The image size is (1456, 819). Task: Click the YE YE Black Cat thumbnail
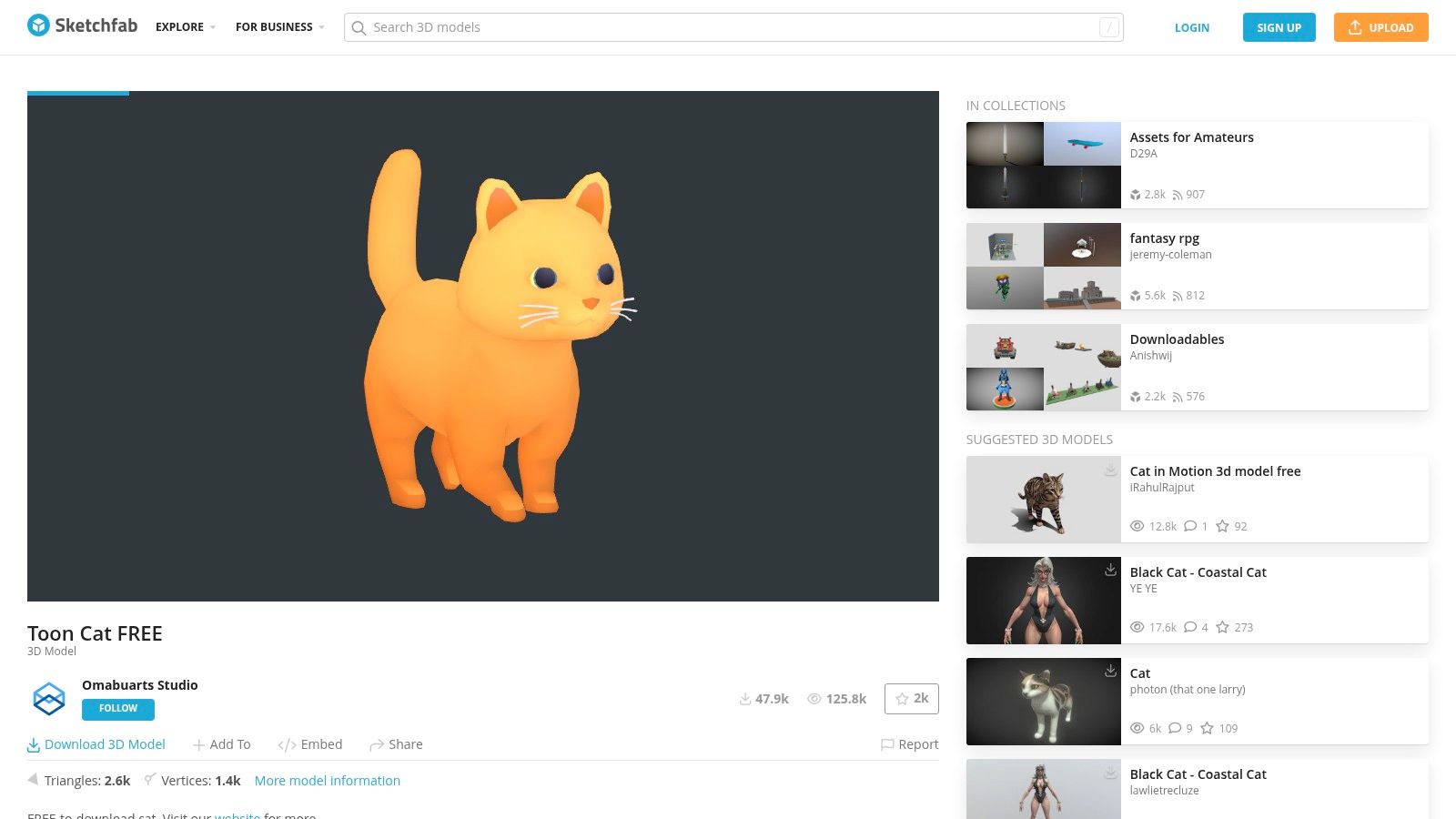(1044, 601)
